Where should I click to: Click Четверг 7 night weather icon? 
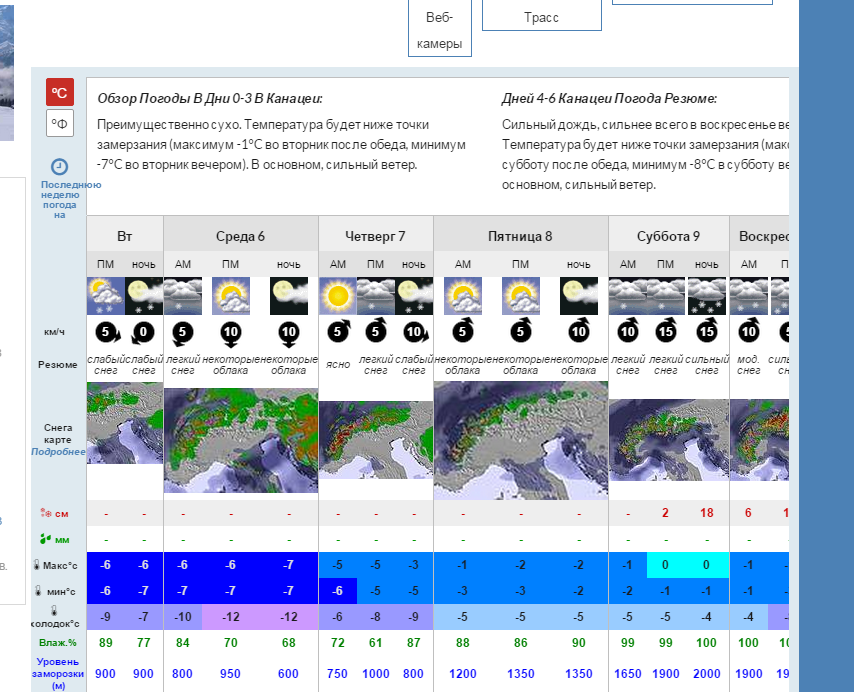coord(414,296)
